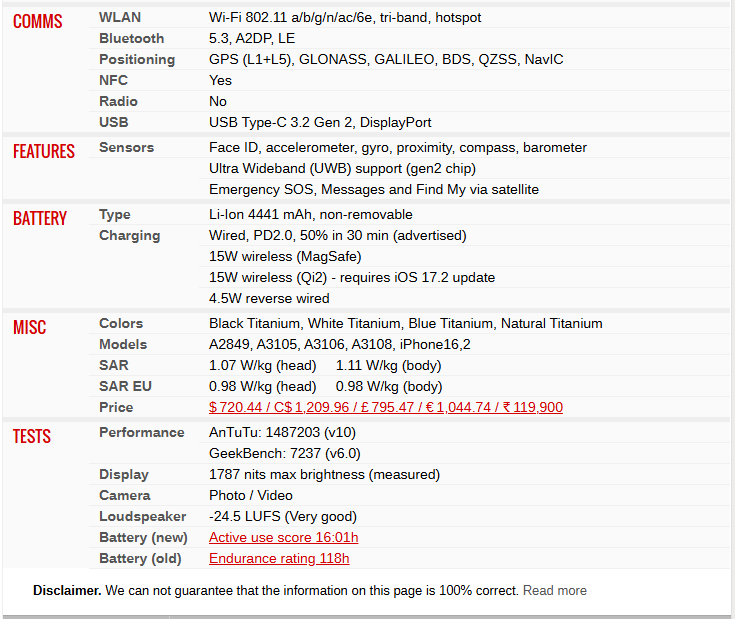Click the USB spec label
735x619 pixels.
coord(113,122)
